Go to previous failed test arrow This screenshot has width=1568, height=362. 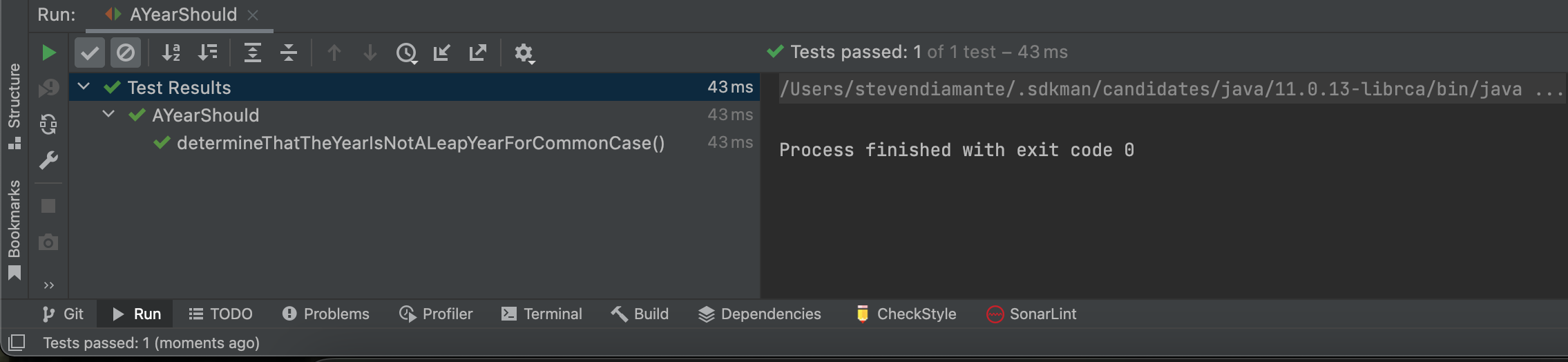click(334, 53)
